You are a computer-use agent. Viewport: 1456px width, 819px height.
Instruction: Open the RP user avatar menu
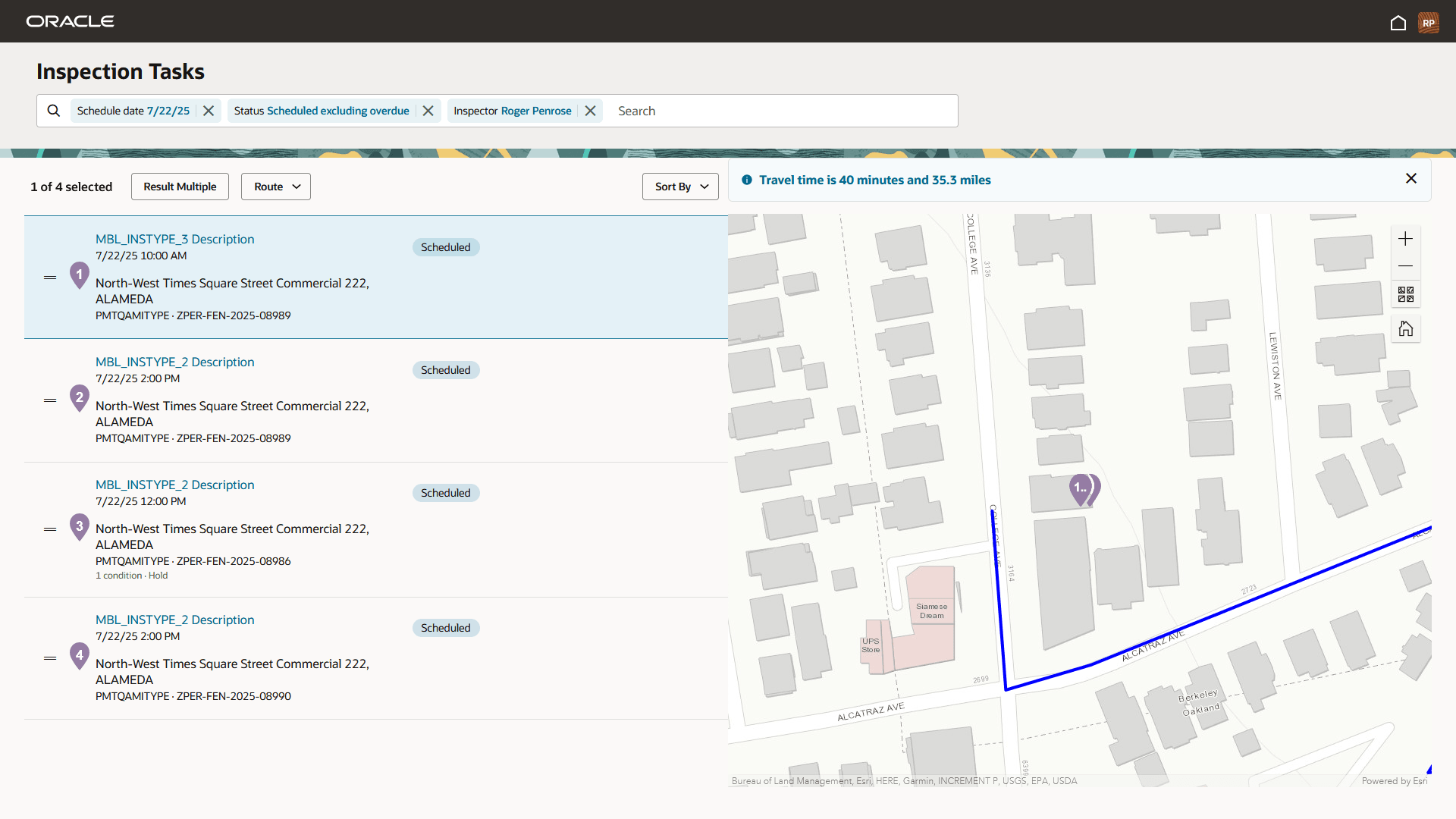click(x=1428, y=23)
